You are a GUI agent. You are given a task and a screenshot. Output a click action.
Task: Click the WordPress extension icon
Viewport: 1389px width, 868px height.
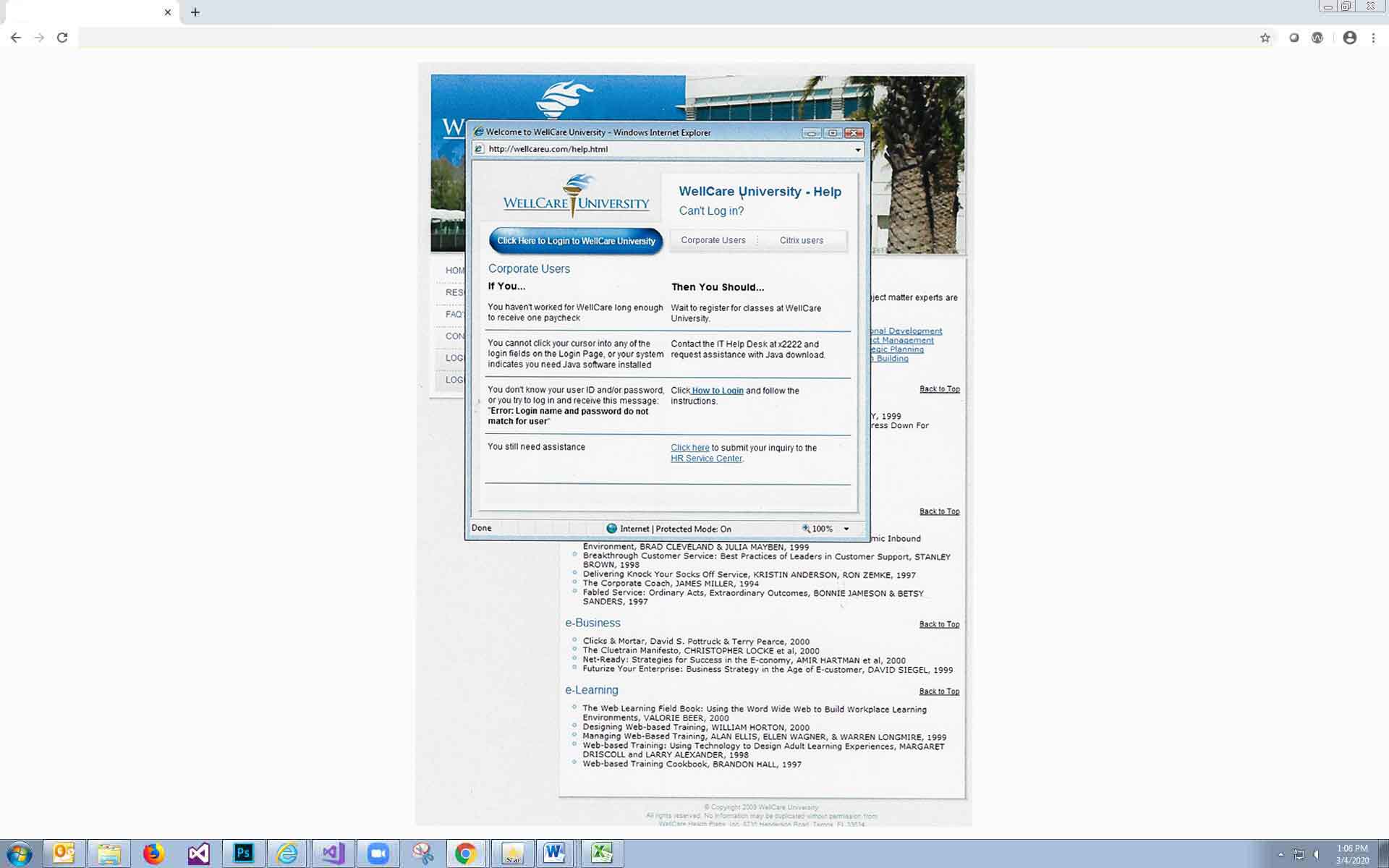(x=1317, y=38)
